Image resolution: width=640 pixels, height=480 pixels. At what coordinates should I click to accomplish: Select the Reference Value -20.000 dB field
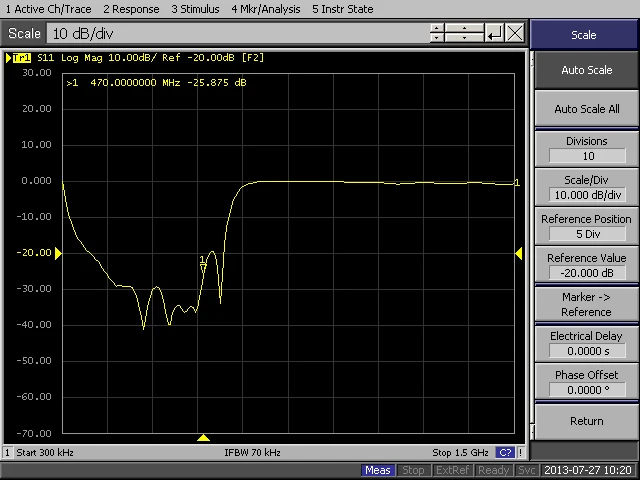[x=587, y=273]
